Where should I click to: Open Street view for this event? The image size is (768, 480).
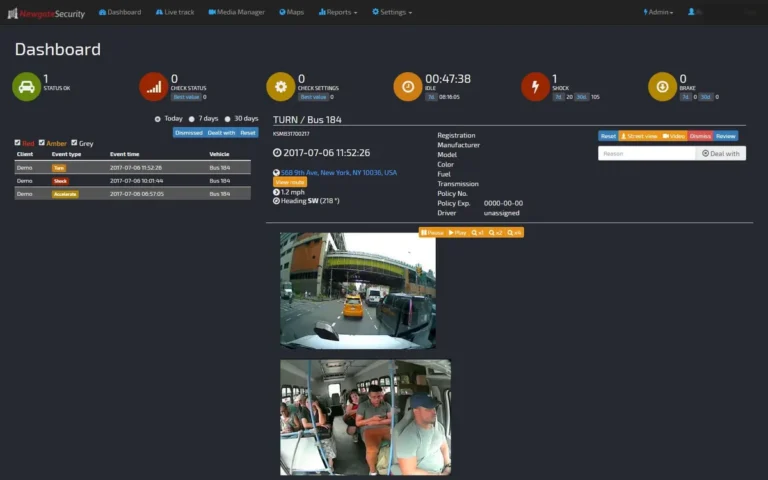click(639, 136)
